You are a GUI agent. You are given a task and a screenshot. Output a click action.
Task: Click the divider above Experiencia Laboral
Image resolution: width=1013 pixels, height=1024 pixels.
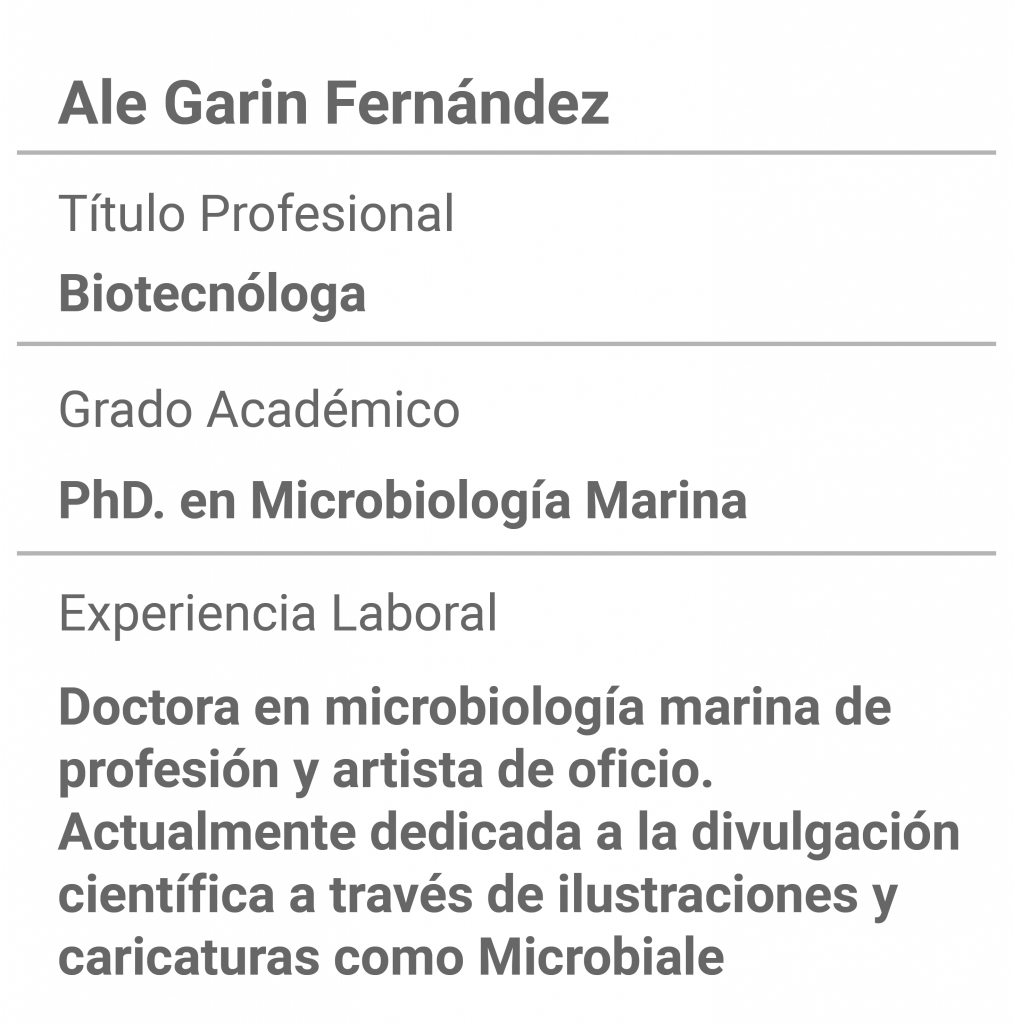[x=506, y=553]
